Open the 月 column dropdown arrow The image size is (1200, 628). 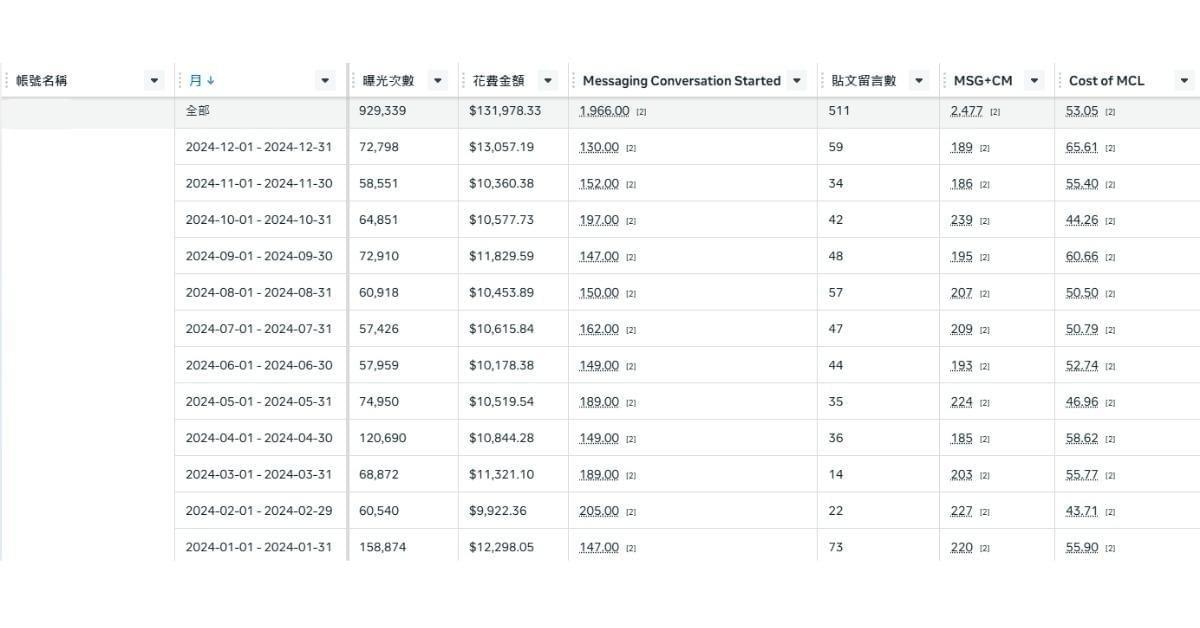click(325, 81)
